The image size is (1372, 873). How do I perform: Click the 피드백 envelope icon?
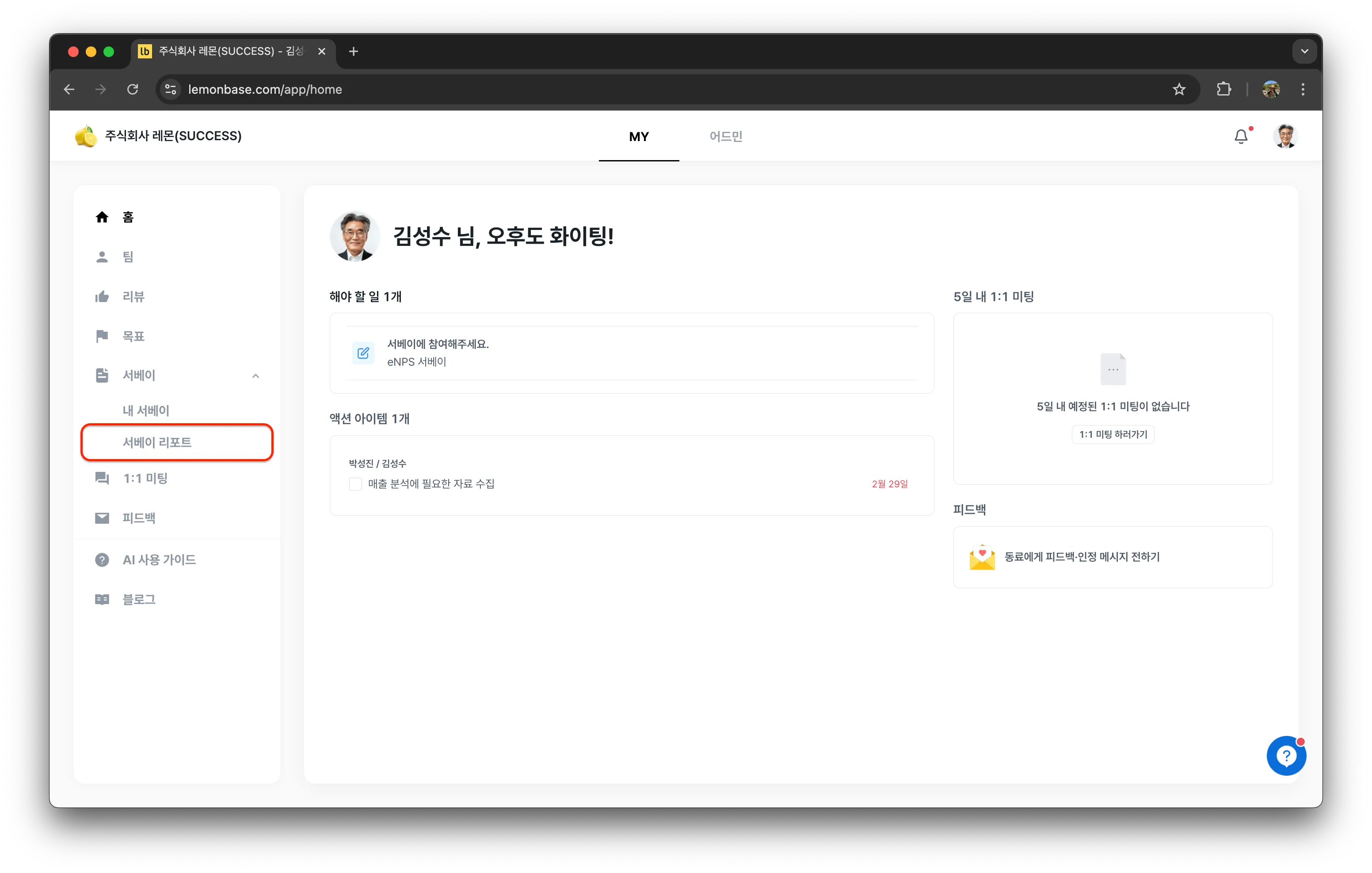[102, 518]
